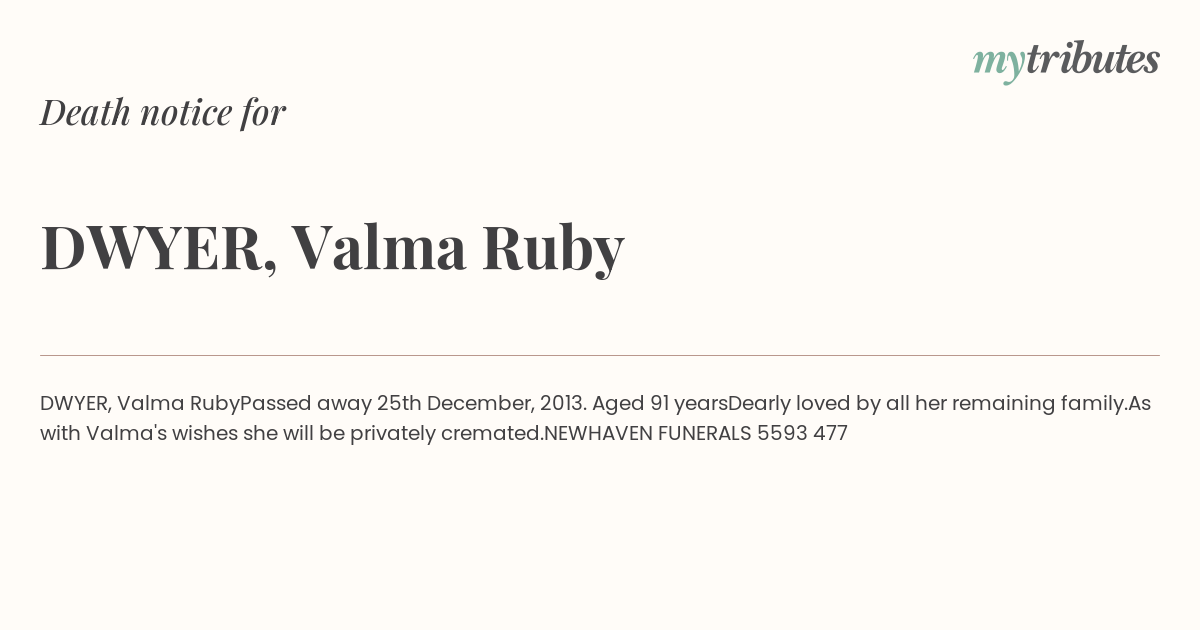The image size is (1200, 630).
Task: Click the "tributes" word in the logo
Action: [1093, 59]
